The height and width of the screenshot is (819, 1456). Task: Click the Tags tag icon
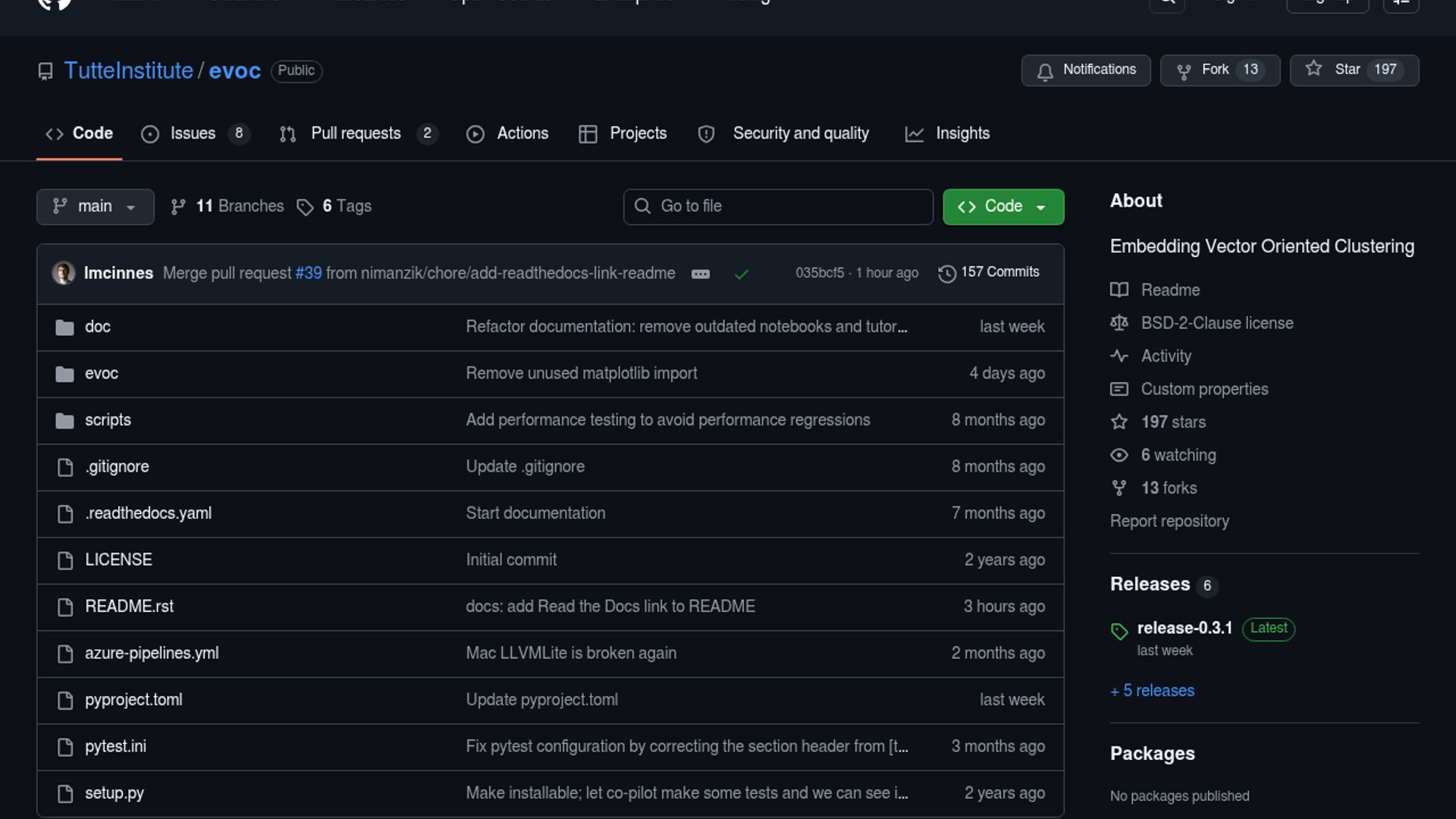tap(305, 207)
